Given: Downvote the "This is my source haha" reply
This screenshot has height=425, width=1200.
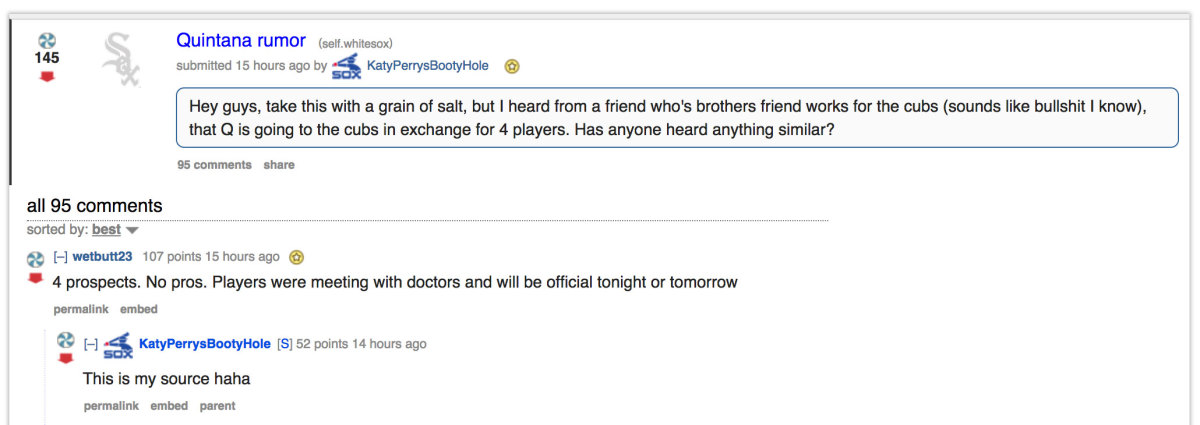Looking at the screenshot, I should [x=66, y=359].
